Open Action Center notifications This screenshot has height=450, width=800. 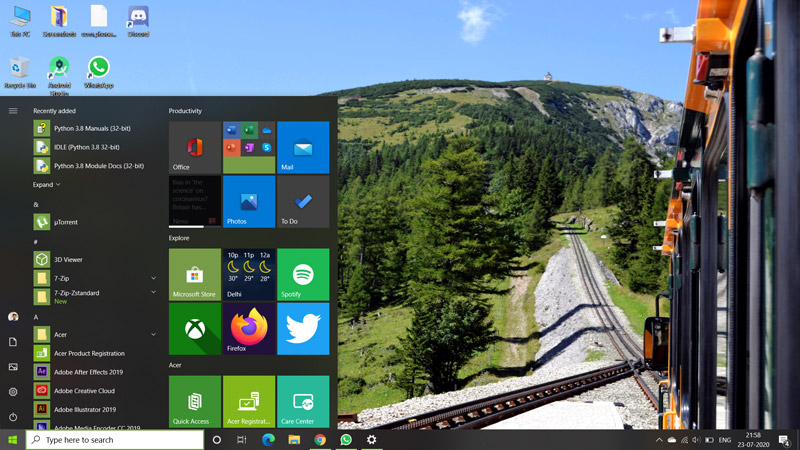pyautogui.click(x=785, y=440)
